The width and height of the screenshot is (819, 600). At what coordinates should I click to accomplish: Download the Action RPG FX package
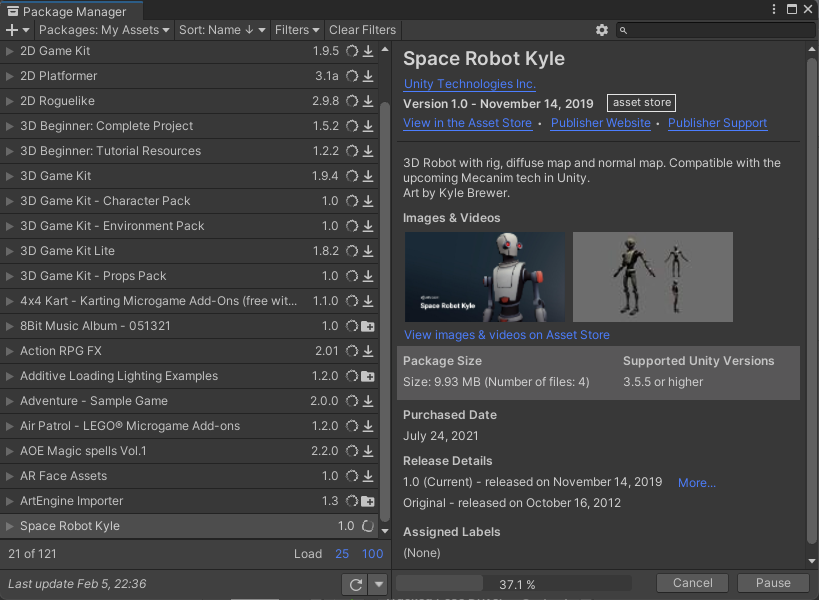point(368,351)
